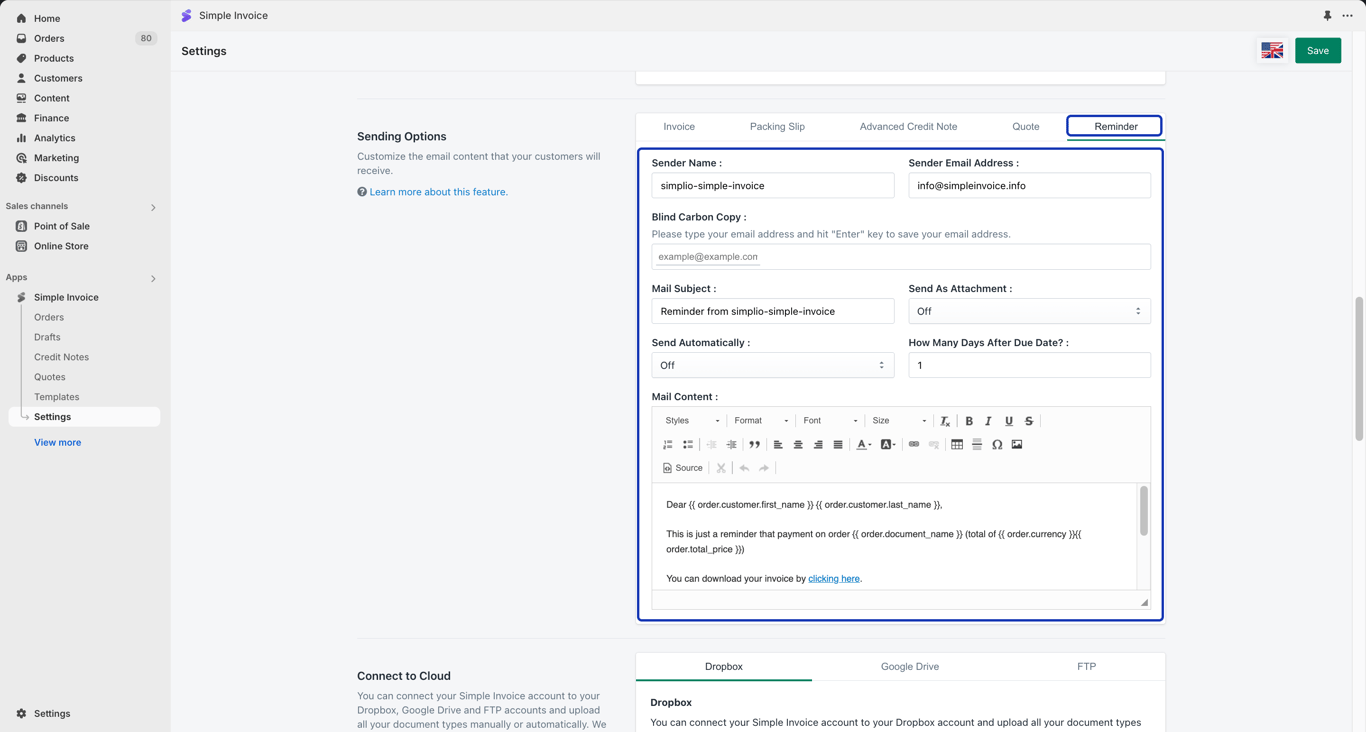Toggle underline formatting
Screen dimensions: 1366x732
click(x=1009, y=421)
